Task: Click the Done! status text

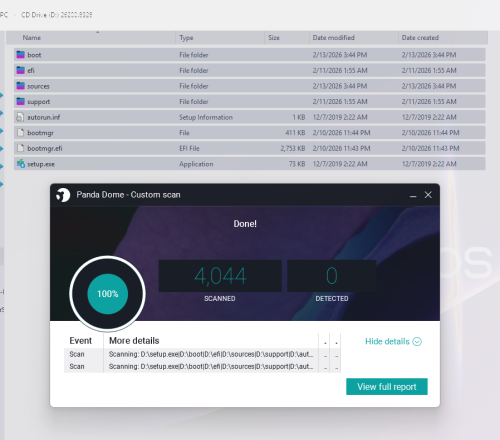Action: click(245, 224)
